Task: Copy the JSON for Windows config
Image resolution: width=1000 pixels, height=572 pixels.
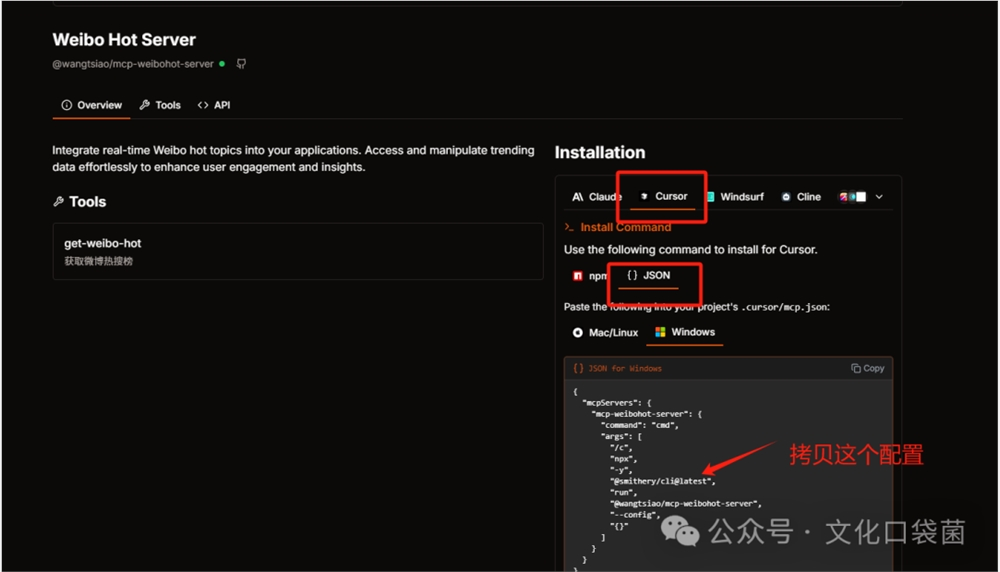Action: 867,368
